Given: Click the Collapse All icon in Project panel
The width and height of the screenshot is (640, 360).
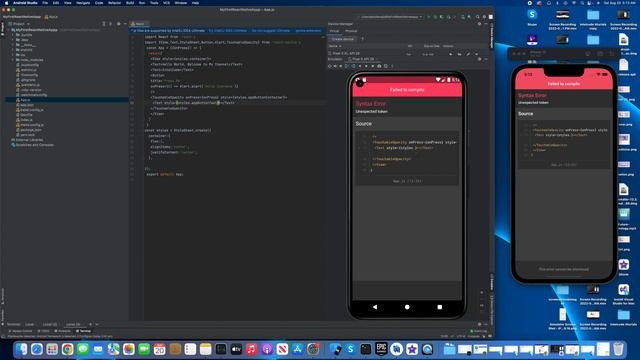Looking at the screenshot, I should point(110,24).
